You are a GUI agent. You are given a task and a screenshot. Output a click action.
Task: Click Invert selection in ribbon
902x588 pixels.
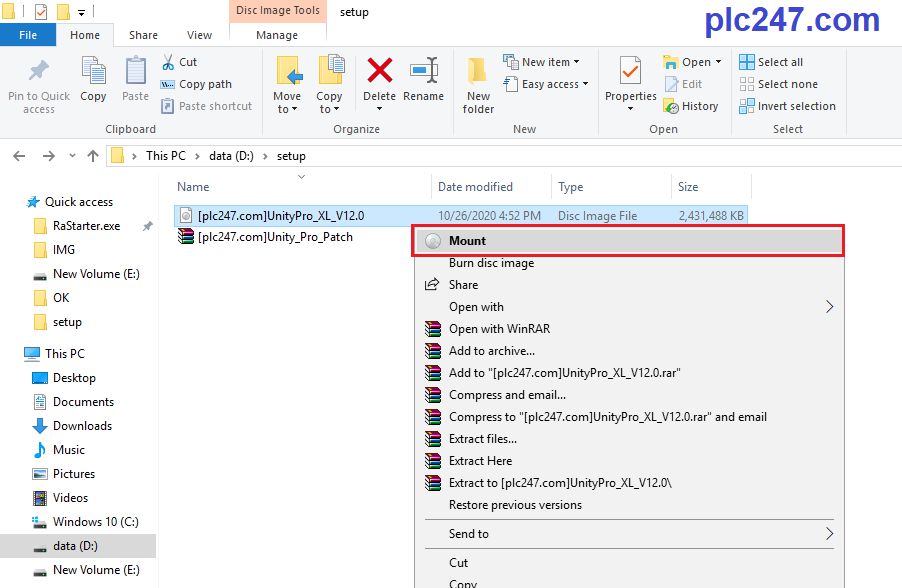pyautogui.click(x=788, y=106)
